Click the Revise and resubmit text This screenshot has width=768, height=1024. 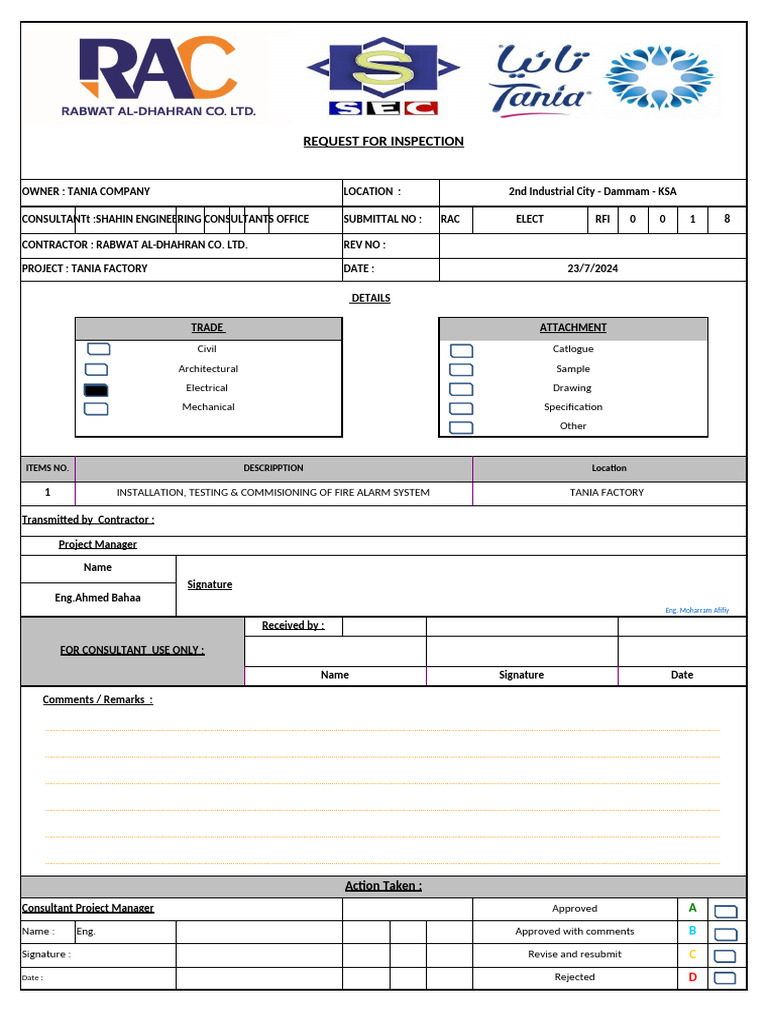[575, 955]
